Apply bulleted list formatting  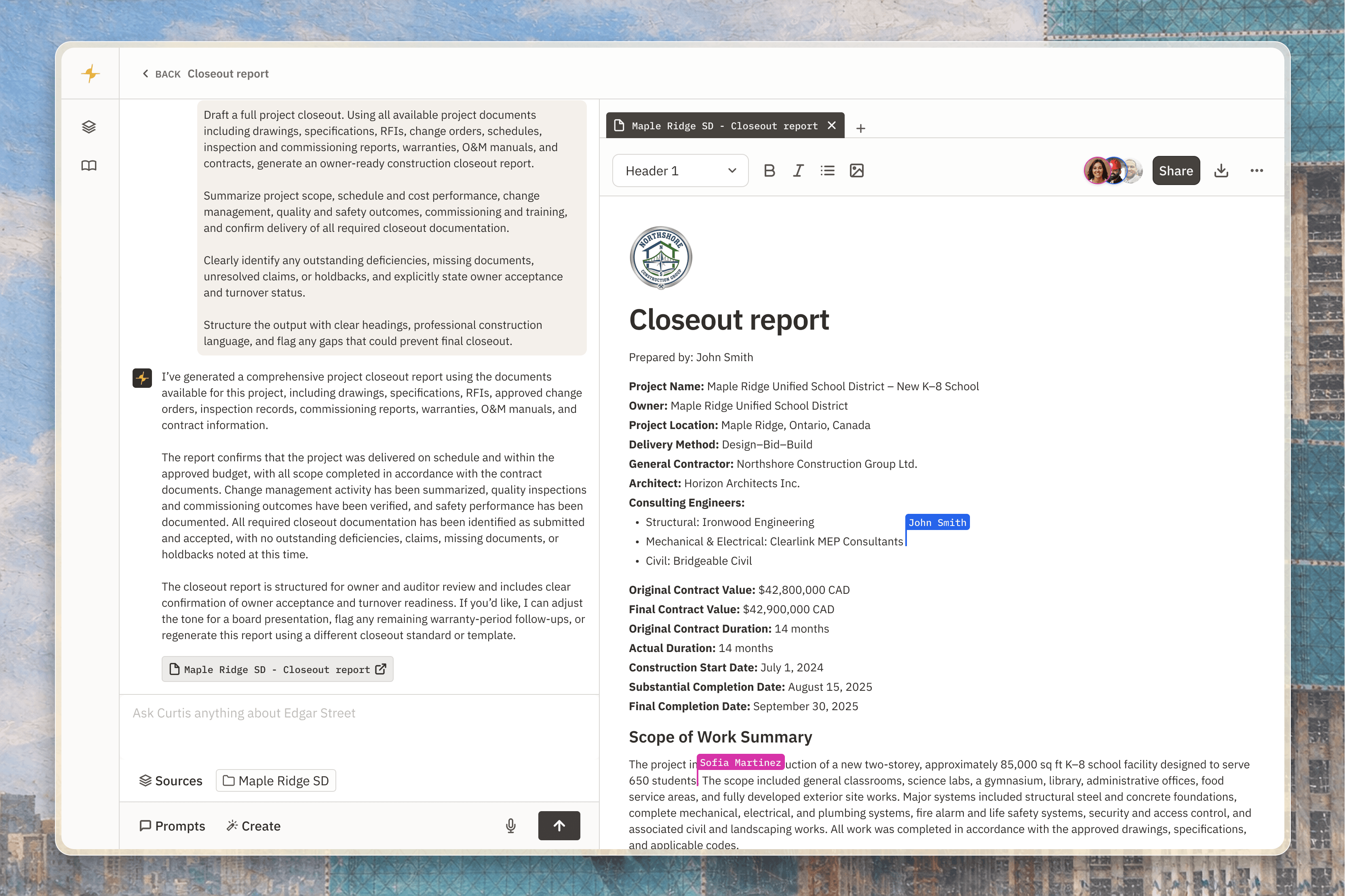coord(827,170)
